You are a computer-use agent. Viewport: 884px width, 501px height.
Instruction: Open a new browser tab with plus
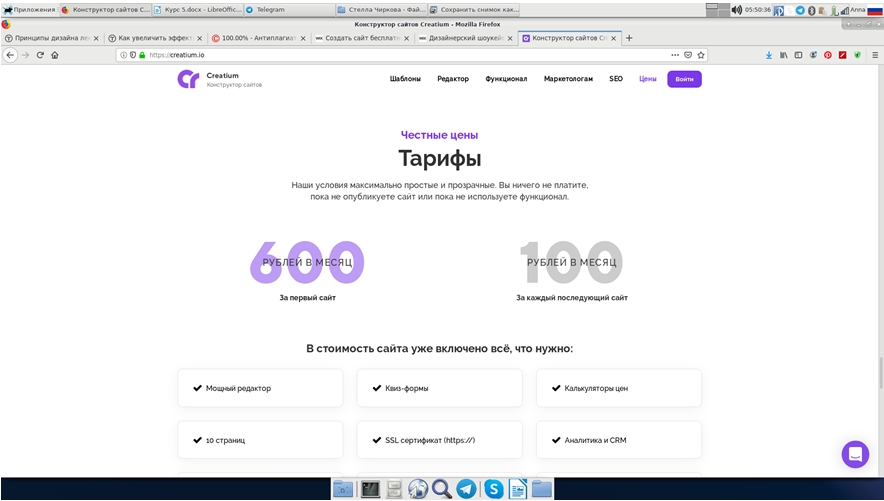click(x=629, y=38)
